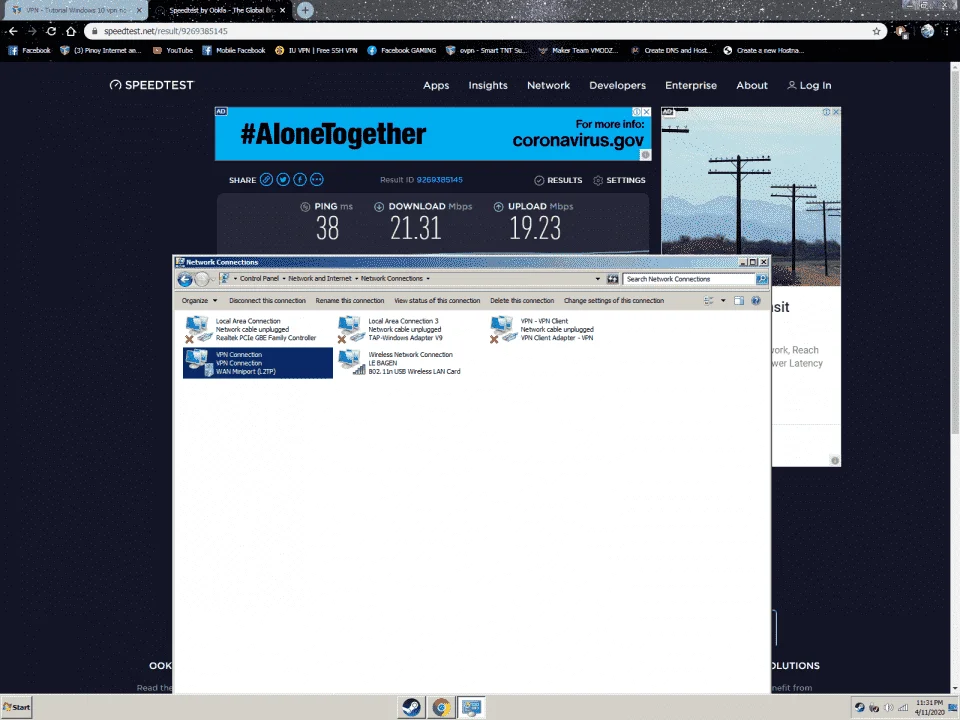Select the VPN Connection adapter icon
Viewport: 960px width, 720px height.
[199, 362]
